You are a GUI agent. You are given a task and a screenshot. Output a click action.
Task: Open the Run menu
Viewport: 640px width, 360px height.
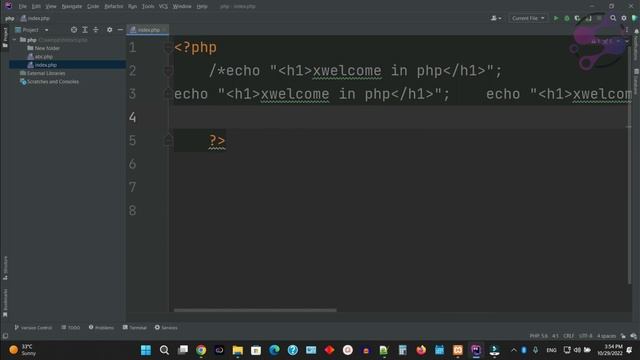click(x=132, y=7)
